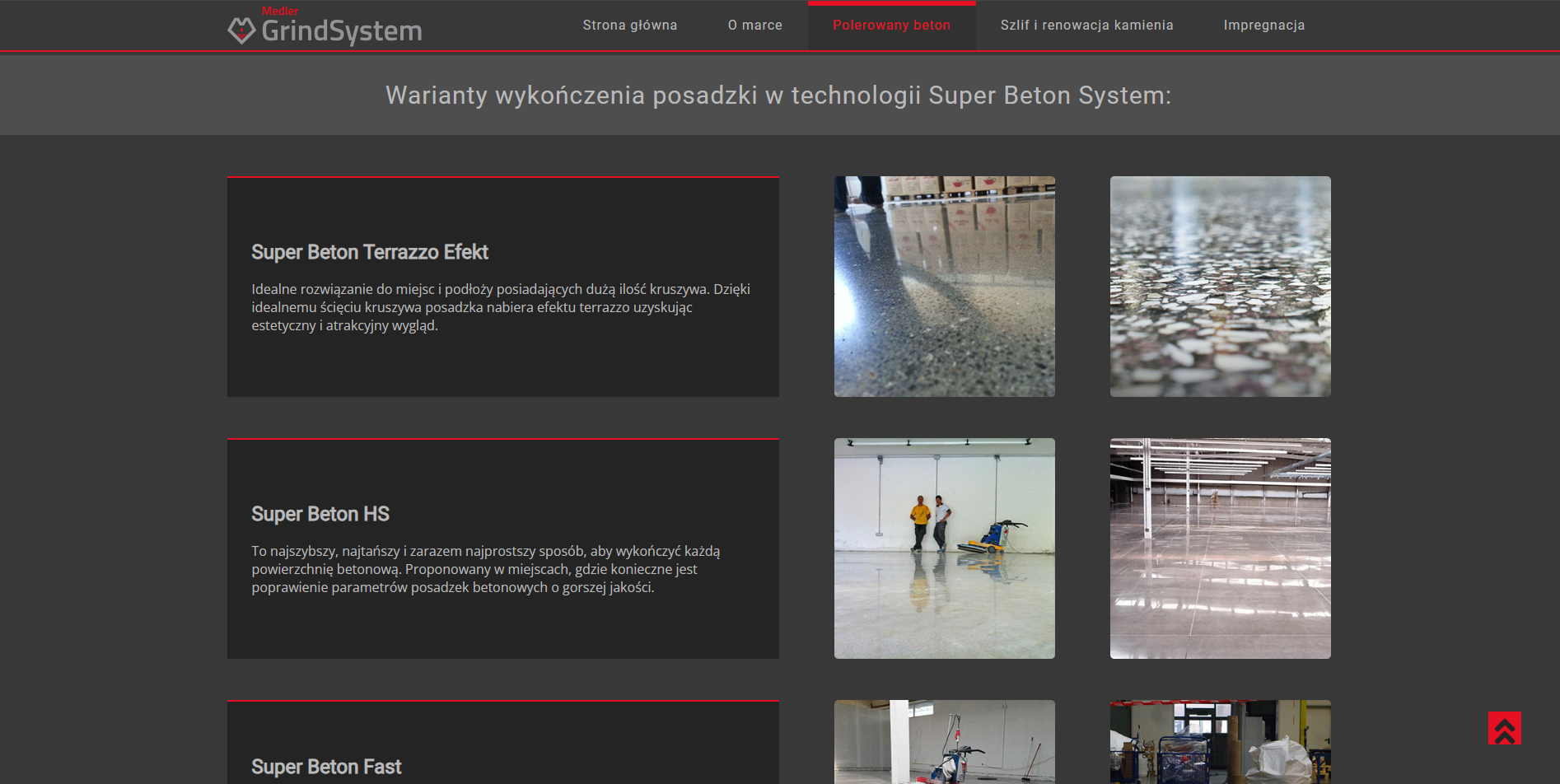Click the GrindSystem logo emblem icon
1560x784 pixels.
click(x=241, y=30)
